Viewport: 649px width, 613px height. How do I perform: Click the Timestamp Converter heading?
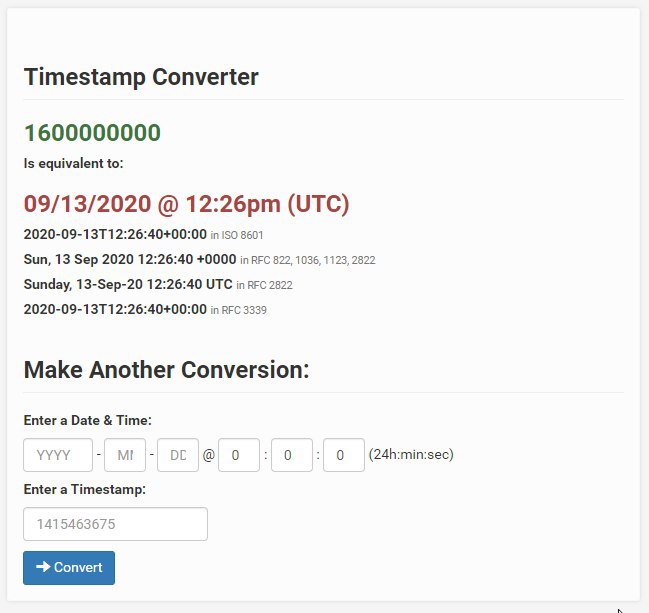(141, 77)
